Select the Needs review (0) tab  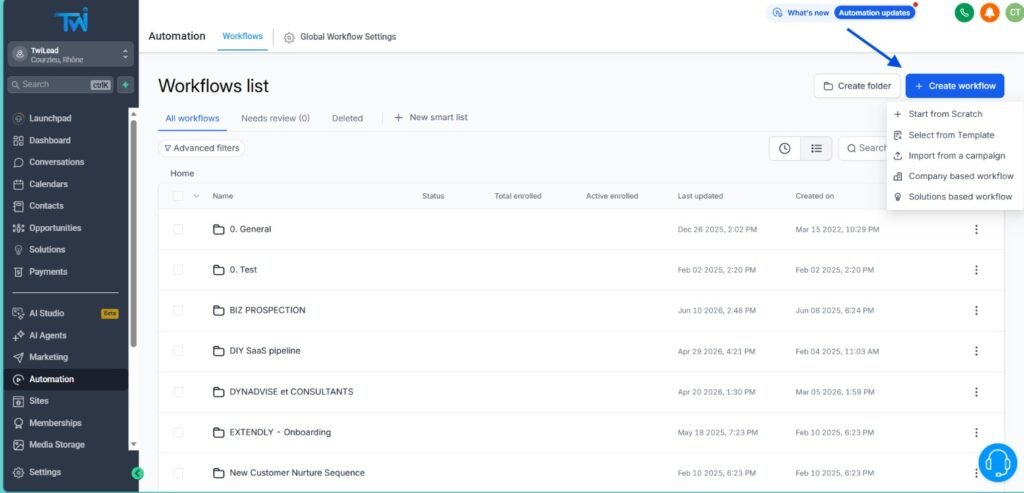[x=275, y=118]
